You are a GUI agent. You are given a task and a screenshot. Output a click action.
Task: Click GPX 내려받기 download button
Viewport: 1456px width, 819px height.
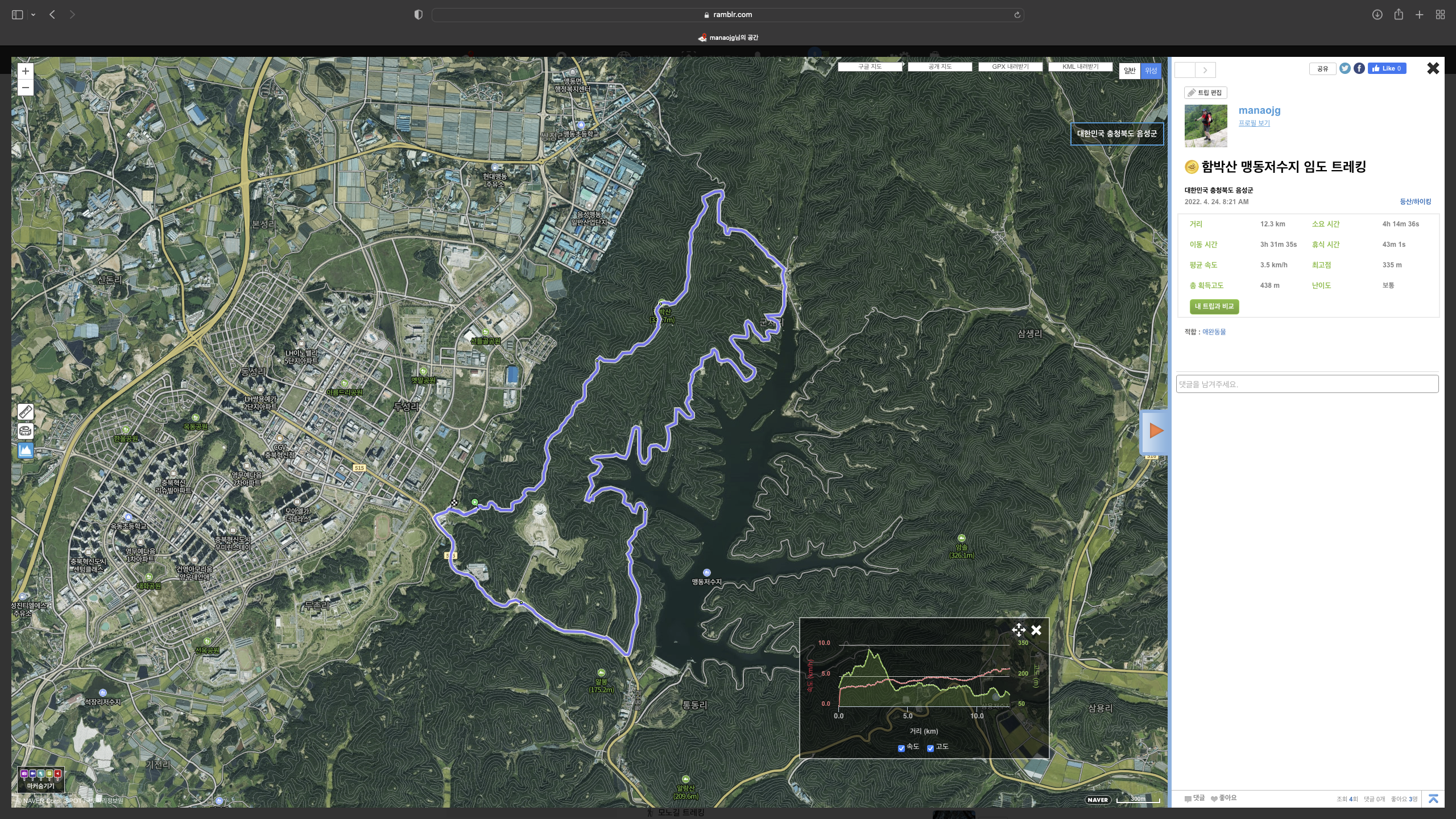[x=1010, y=67]
